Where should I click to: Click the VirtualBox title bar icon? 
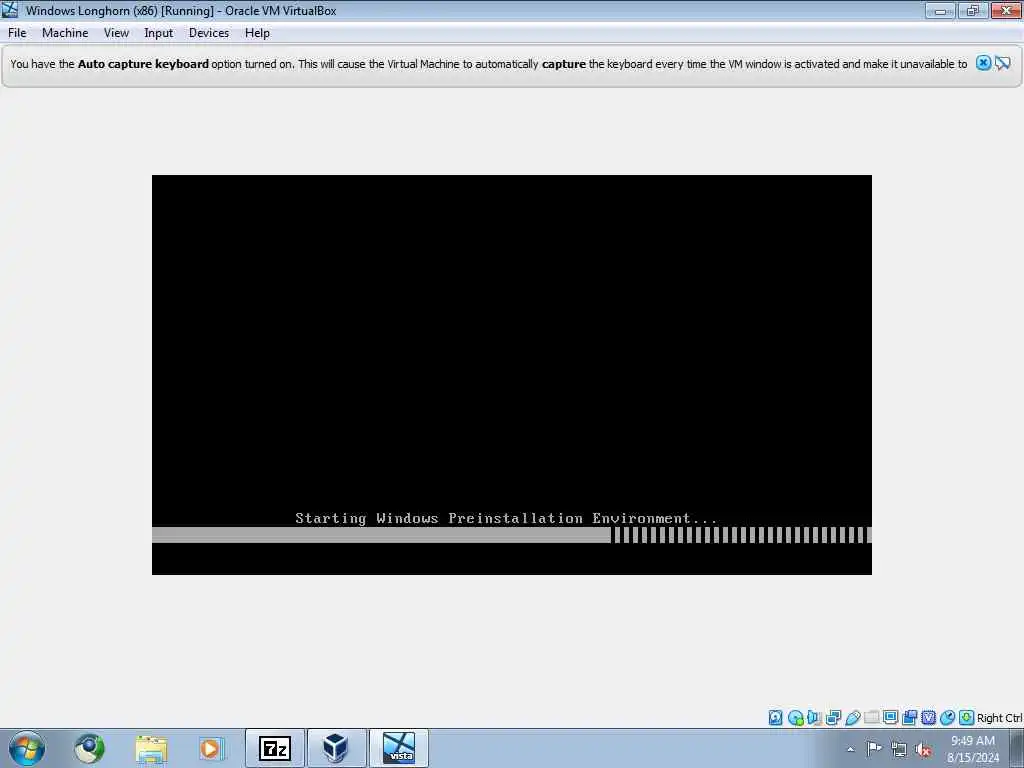point(10,10)
